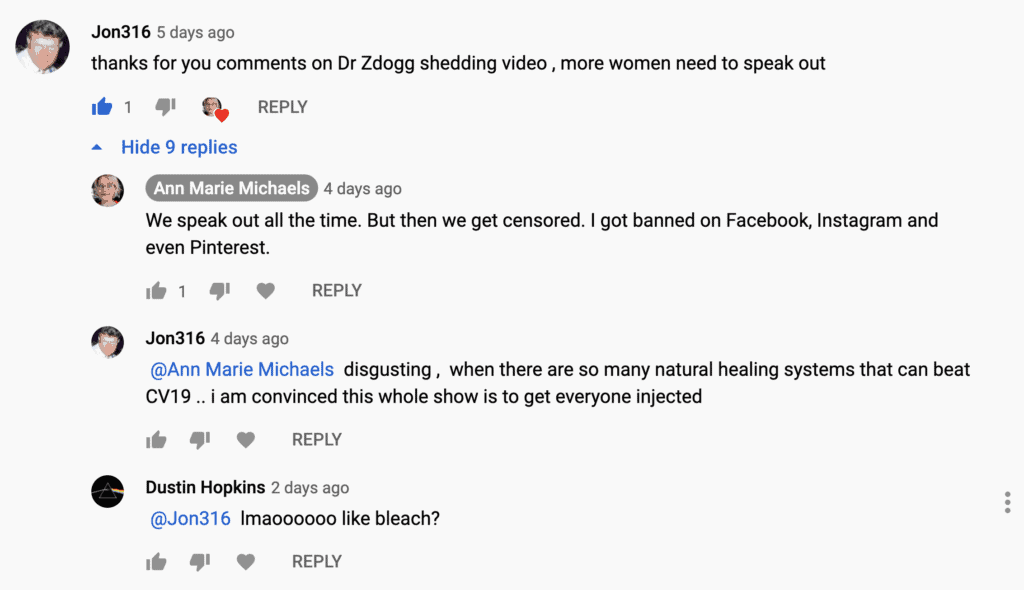Reply to Jon316's top-level comment
Screen dimensions: 1024x590
(282, 107)
